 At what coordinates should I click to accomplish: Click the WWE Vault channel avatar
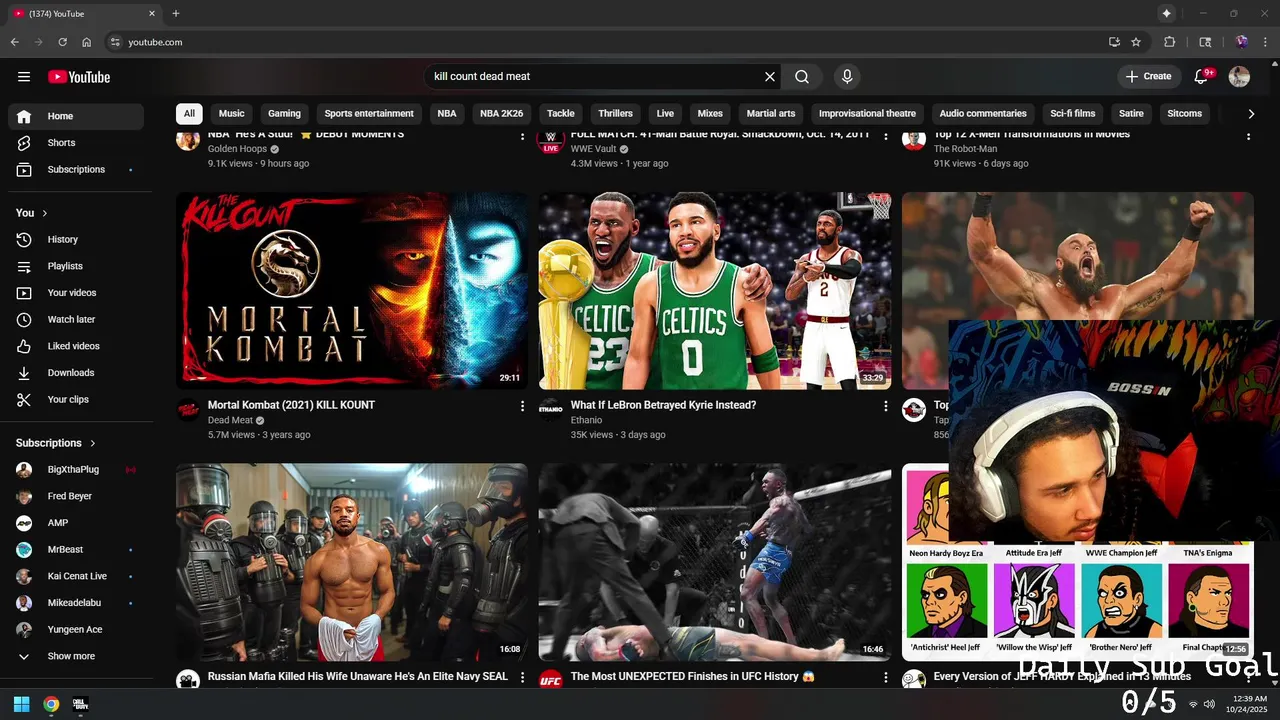click(551, 141)
